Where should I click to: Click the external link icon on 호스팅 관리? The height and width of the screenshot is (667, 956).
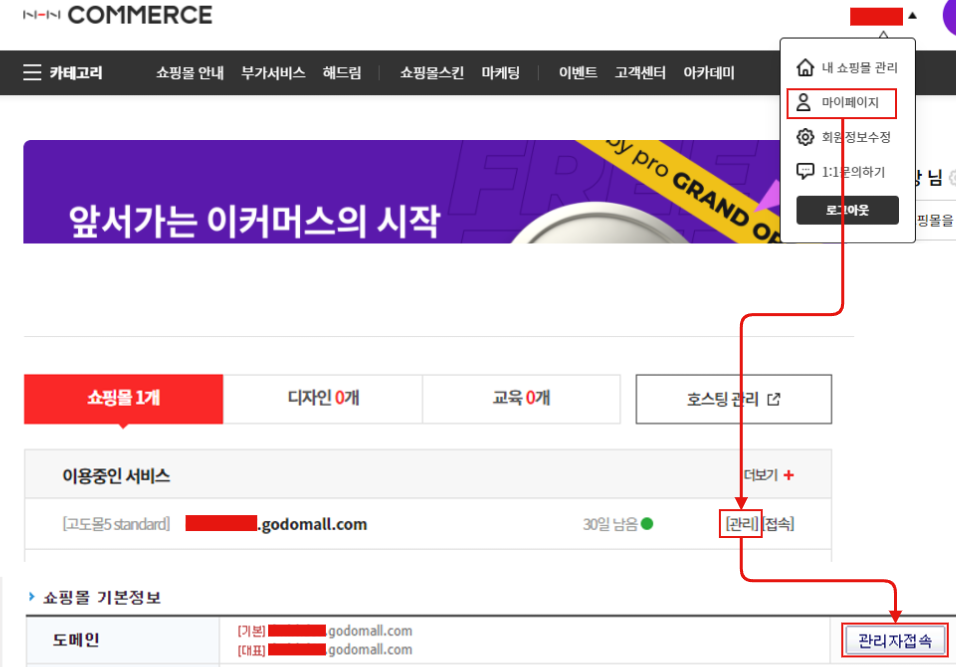pos(774,399)
